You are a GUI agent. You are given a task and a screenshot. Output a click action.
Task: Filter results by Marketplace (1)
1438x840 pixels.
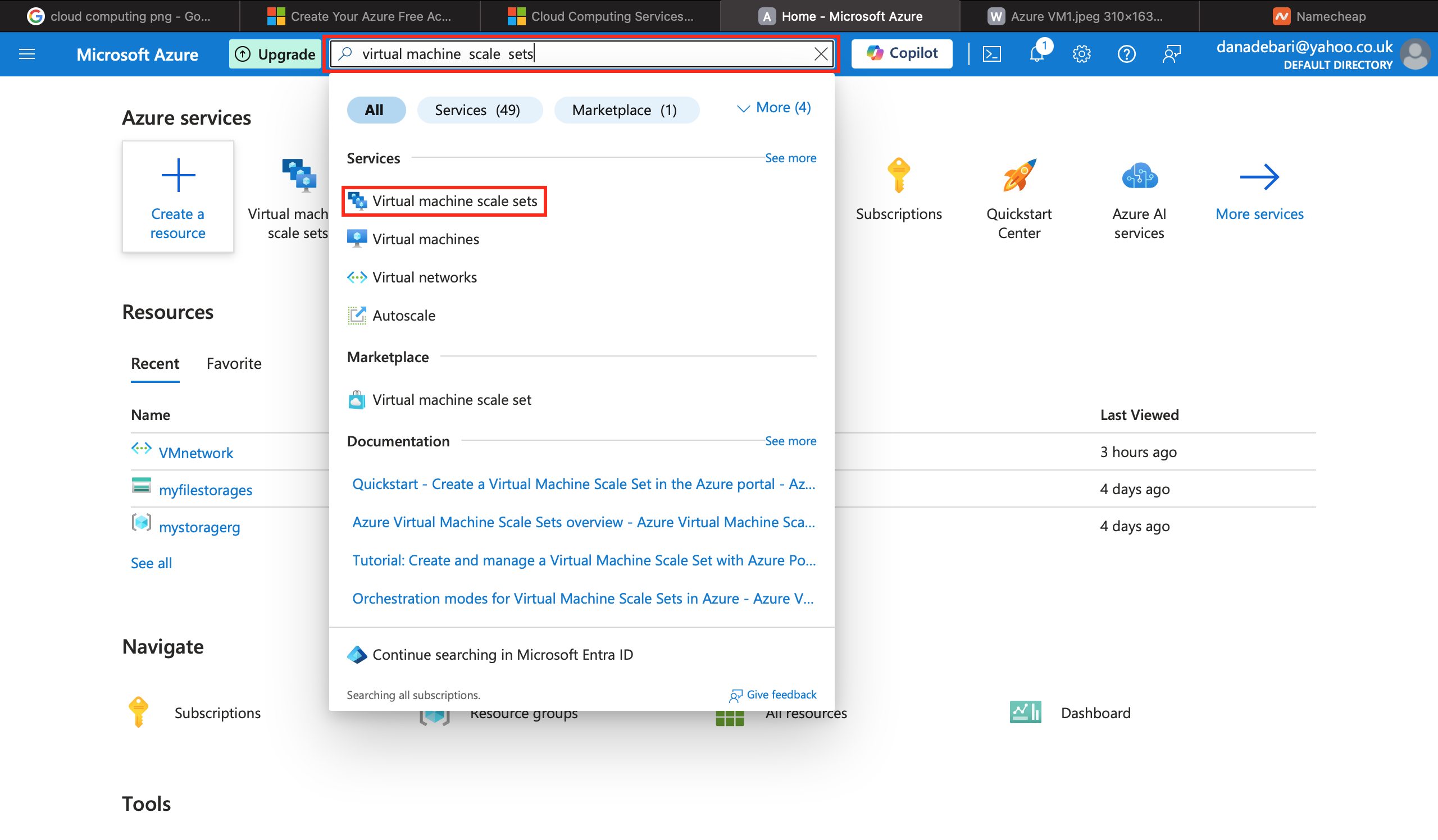coord(625,110)
